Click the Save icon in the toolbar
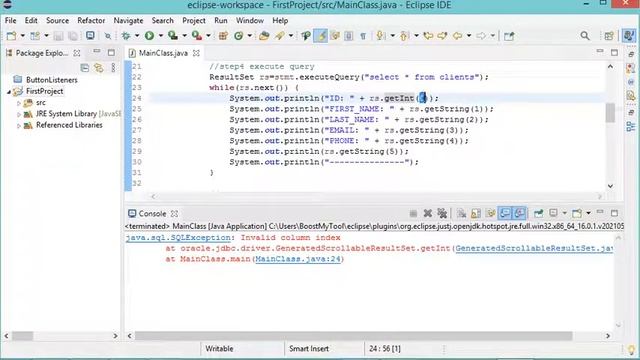The height and width of the screenshot is (360, 640). (x=58, y=36)
